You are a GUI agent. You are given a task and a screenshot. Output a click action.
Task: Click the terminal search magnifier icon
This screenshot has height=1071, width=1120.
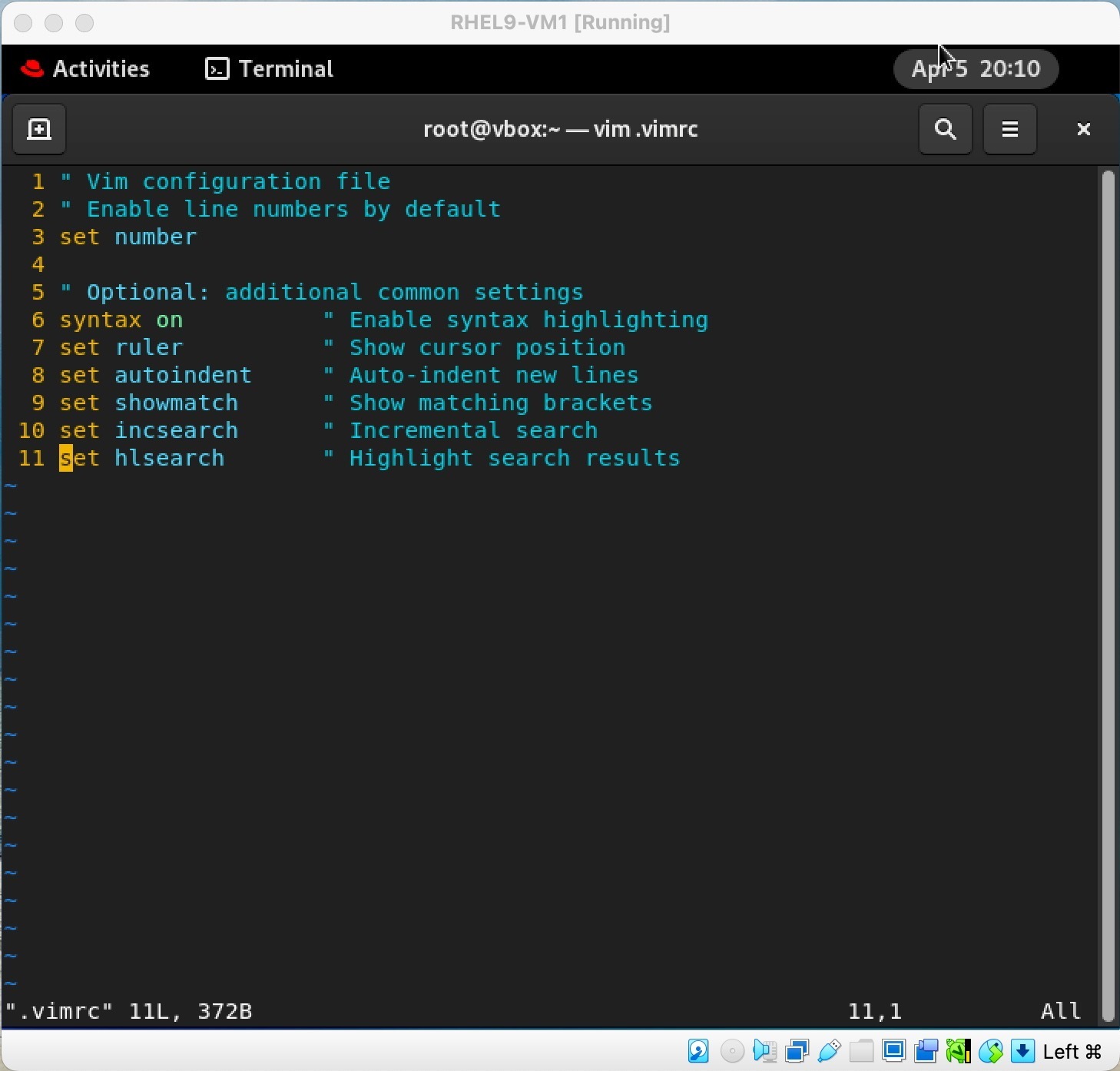pos(945,129)
